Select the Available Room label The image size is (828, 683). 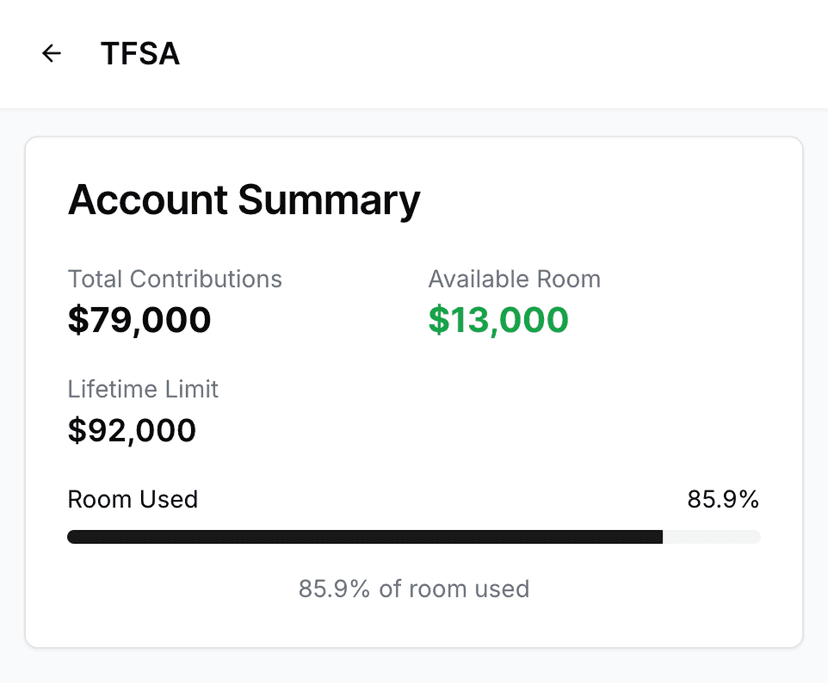pyautogui.click(x=514, y=279)
